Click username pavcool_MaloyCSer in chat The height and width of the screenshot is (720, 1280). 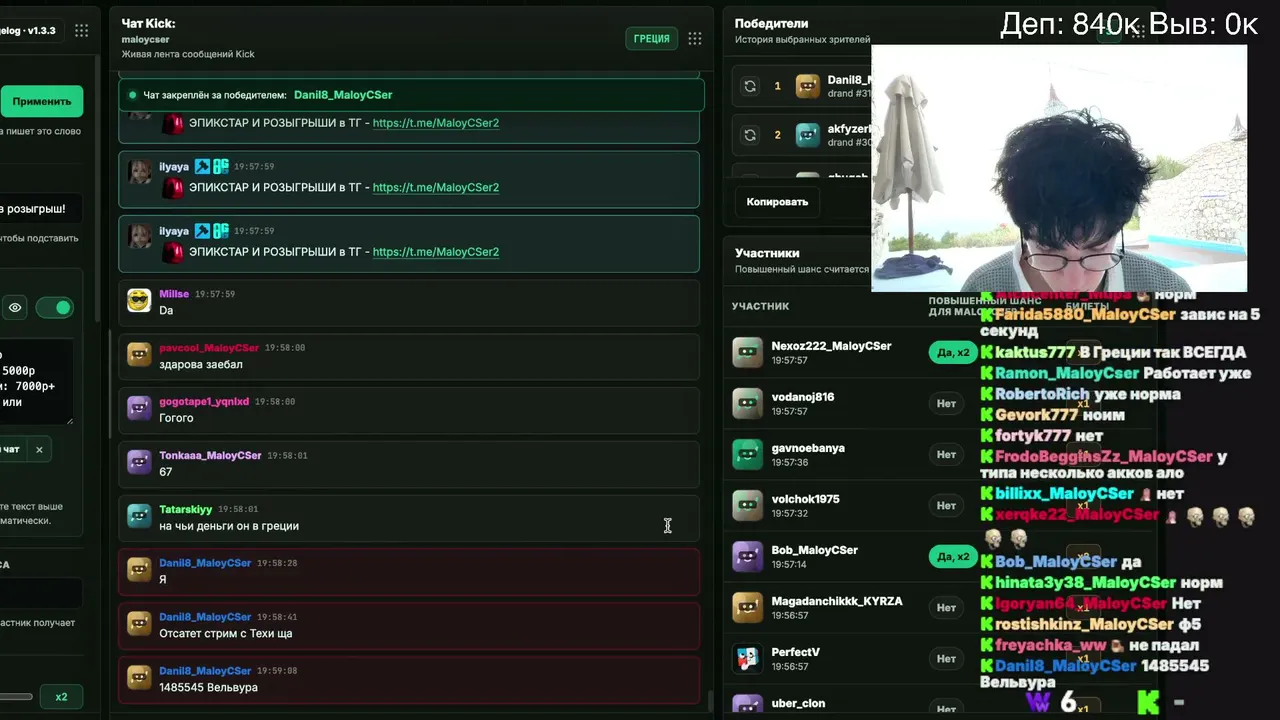click(209, 348)
